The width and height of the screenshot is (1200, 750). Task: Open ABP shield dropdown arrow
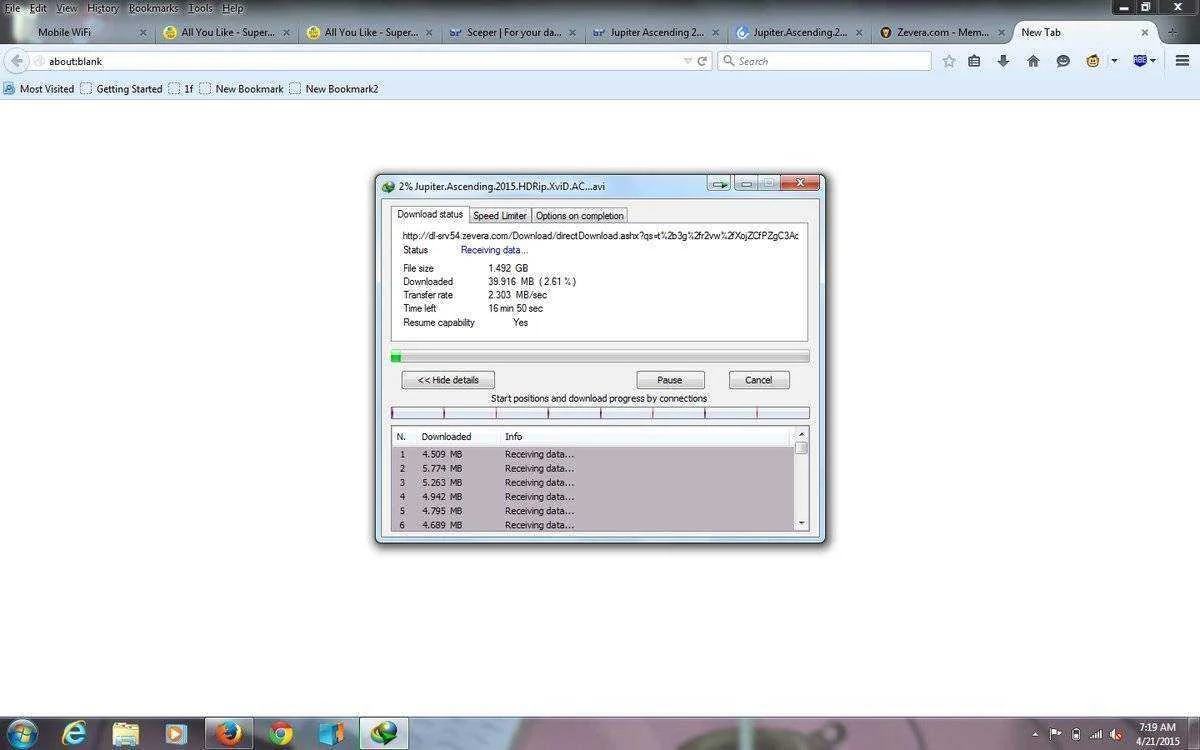tap(1153, 61)
